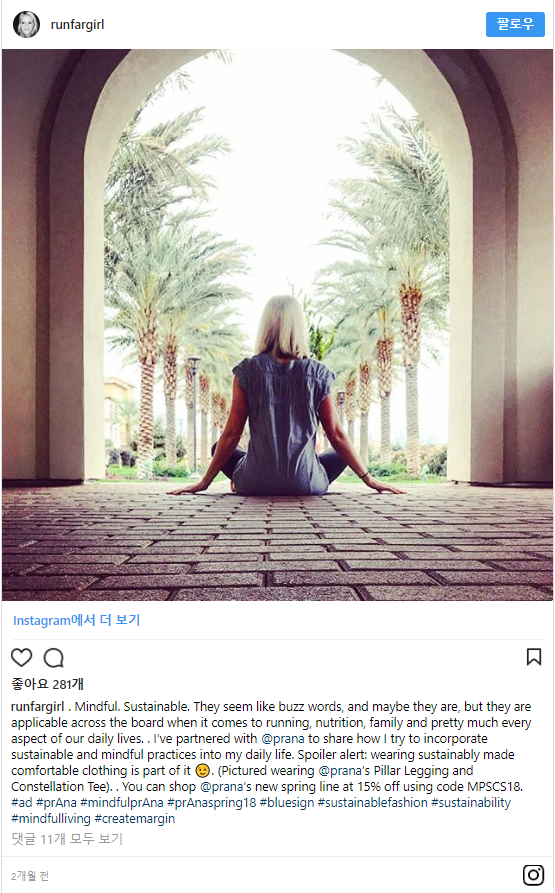Follow runfargirl with the blue 팔로우 button
This screenshot has height=893, width=555.
point(515,24)
